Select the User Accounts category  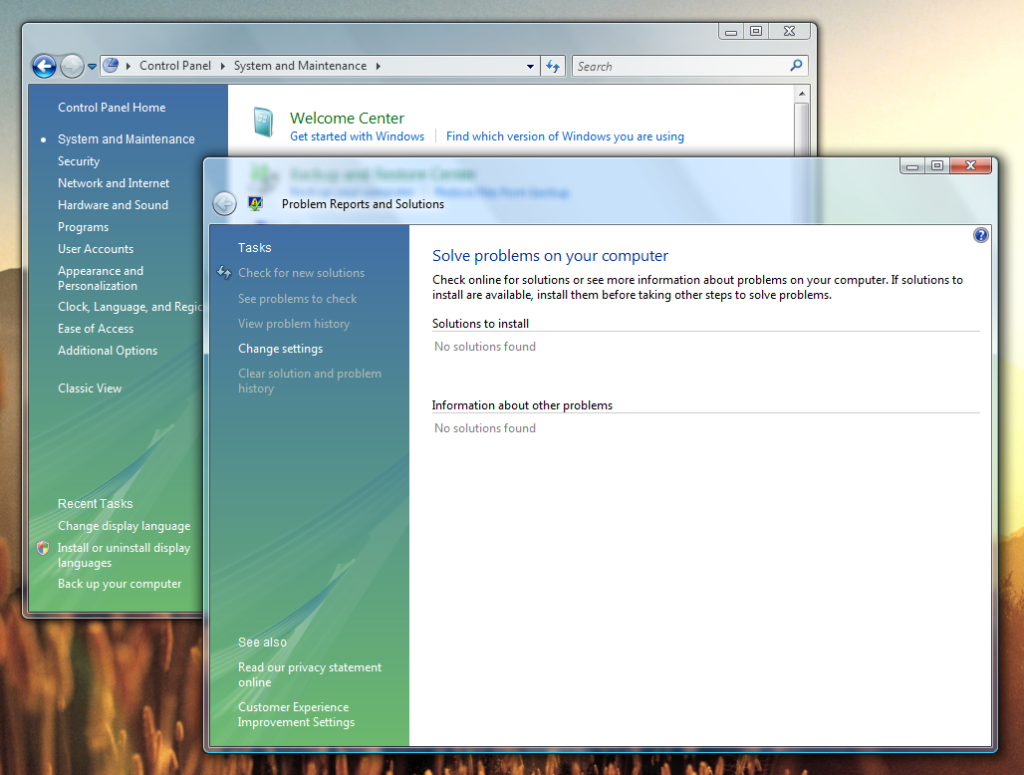[x=95, y=249]
